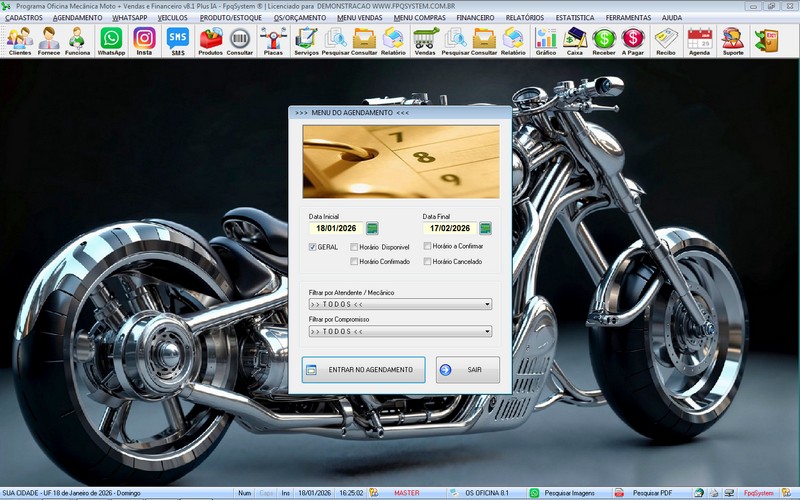This screenshot has height=500, width=800.
Task: Open the FINANCEIRO menu
Action: [x=475, y=17]
